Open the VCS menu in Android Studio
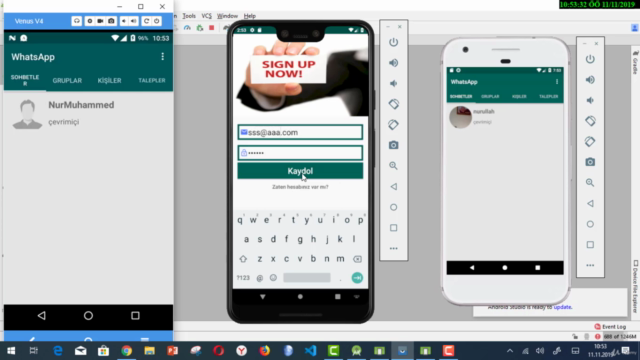 [207, 16]
